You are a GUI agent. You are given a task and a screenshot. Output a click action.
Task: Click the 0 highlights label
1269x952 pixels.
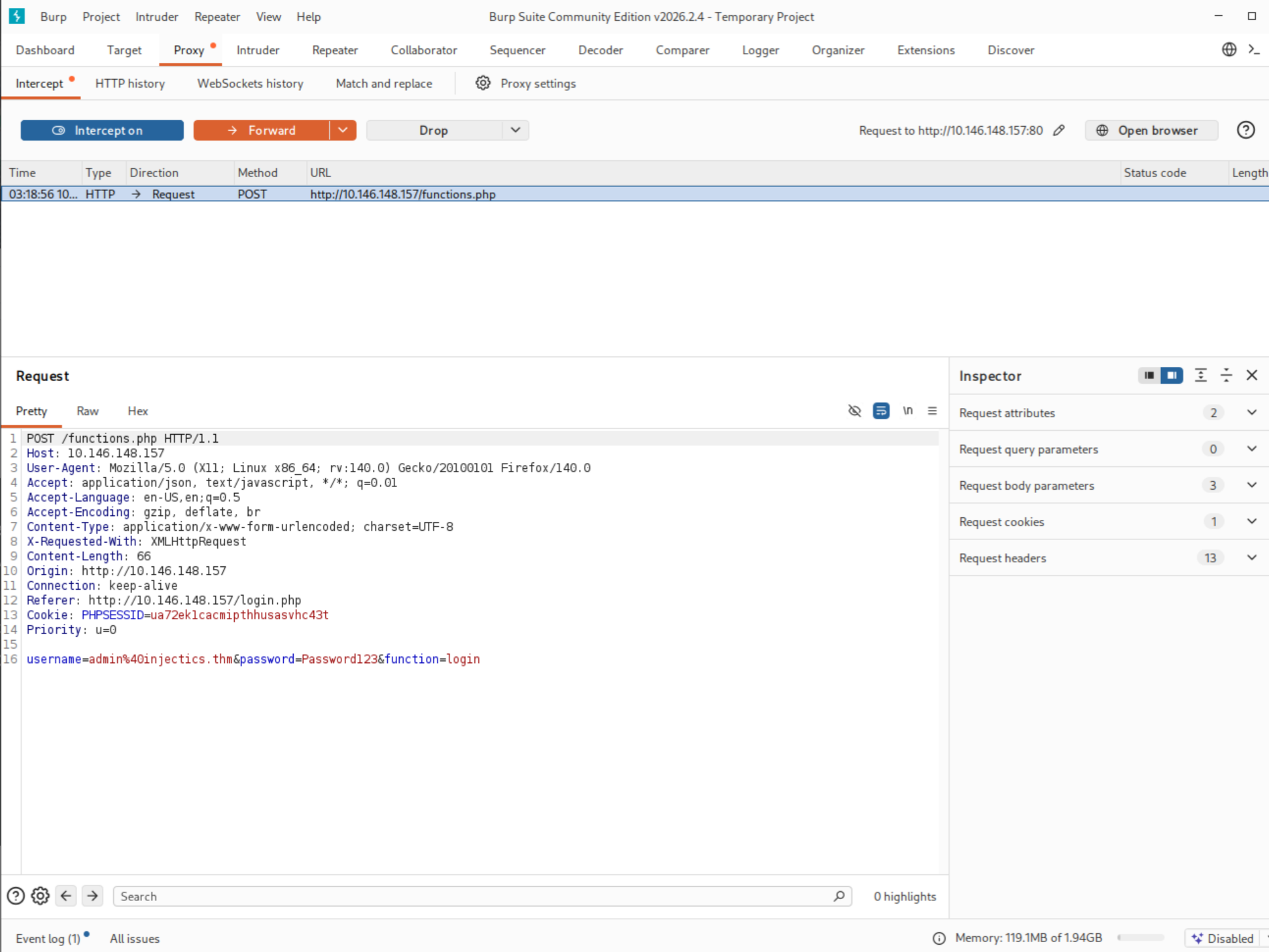point(905,896)
